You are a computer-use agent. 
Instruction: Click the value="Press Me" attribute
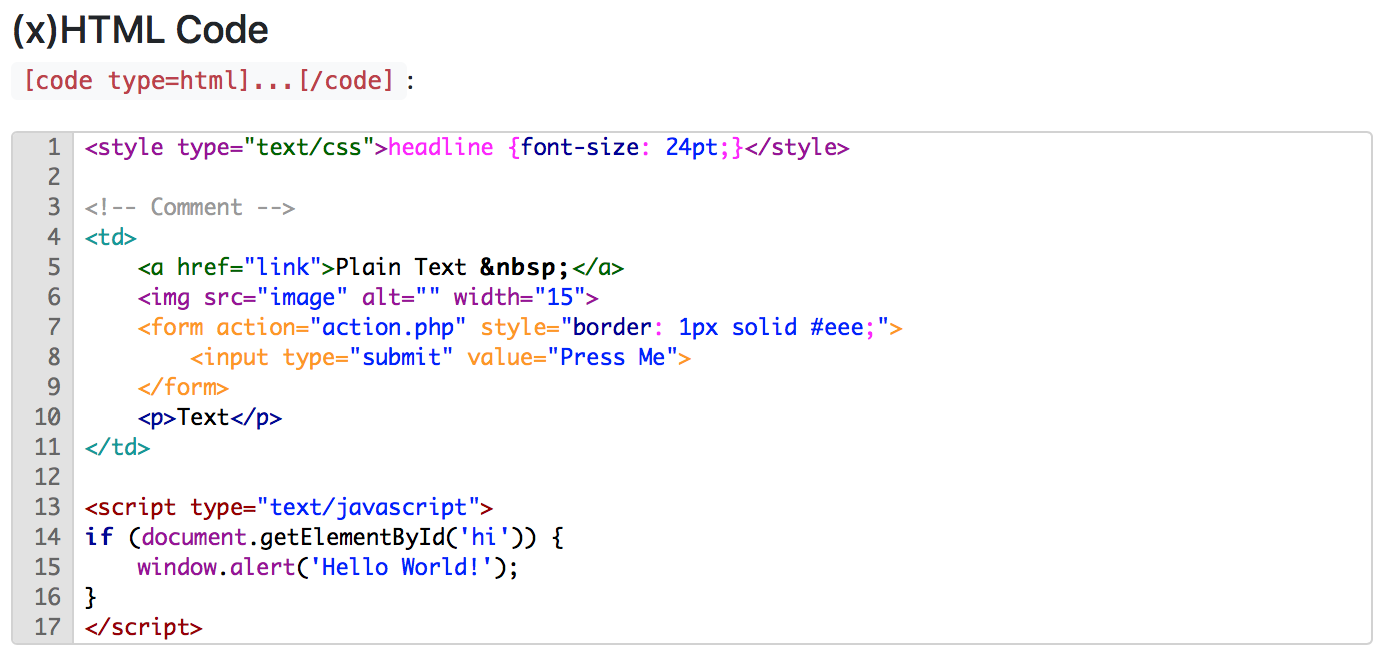[x=572, y=358]
